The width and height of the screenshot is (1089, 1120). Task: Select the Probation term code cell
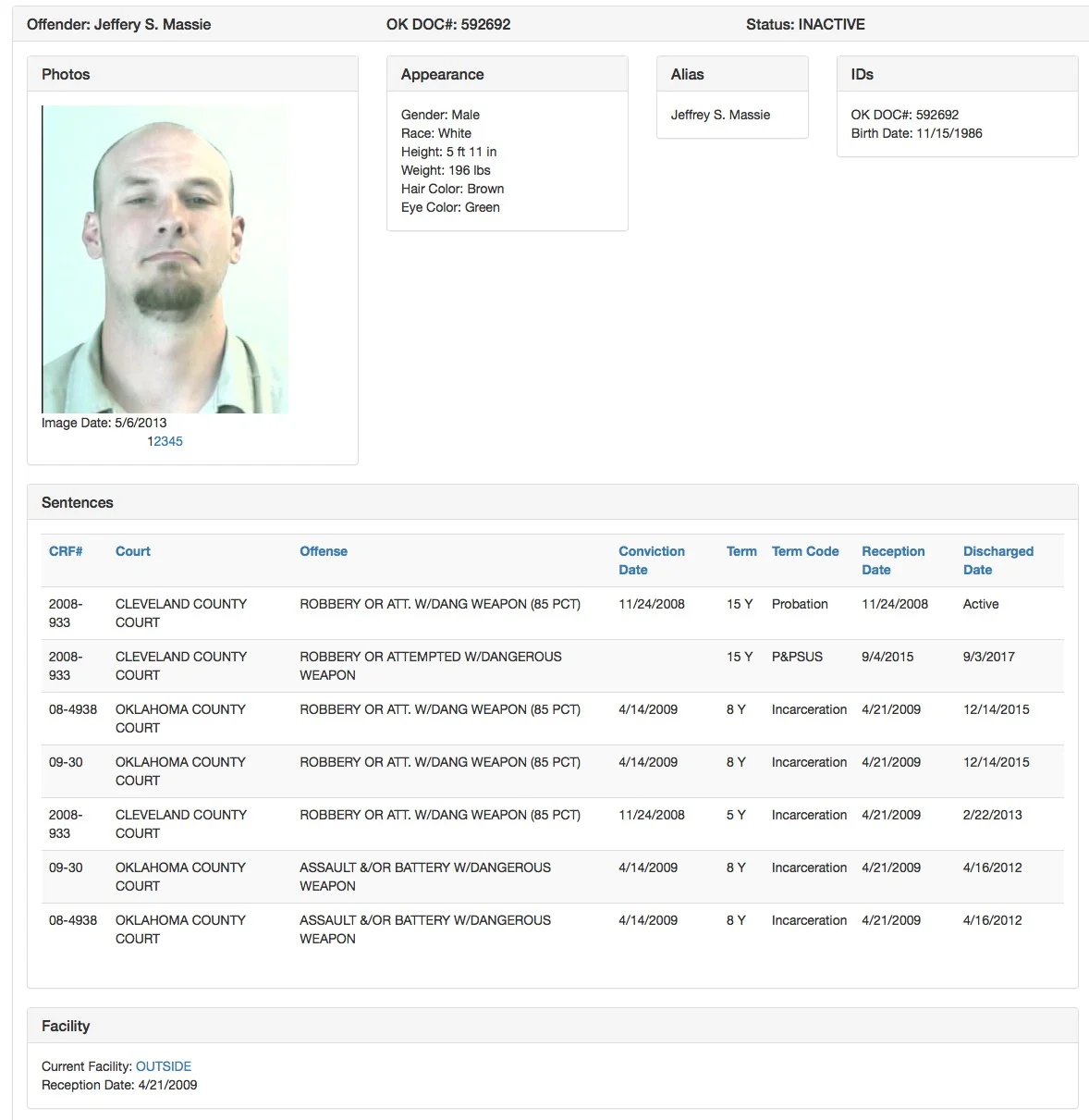pos(800,604)
